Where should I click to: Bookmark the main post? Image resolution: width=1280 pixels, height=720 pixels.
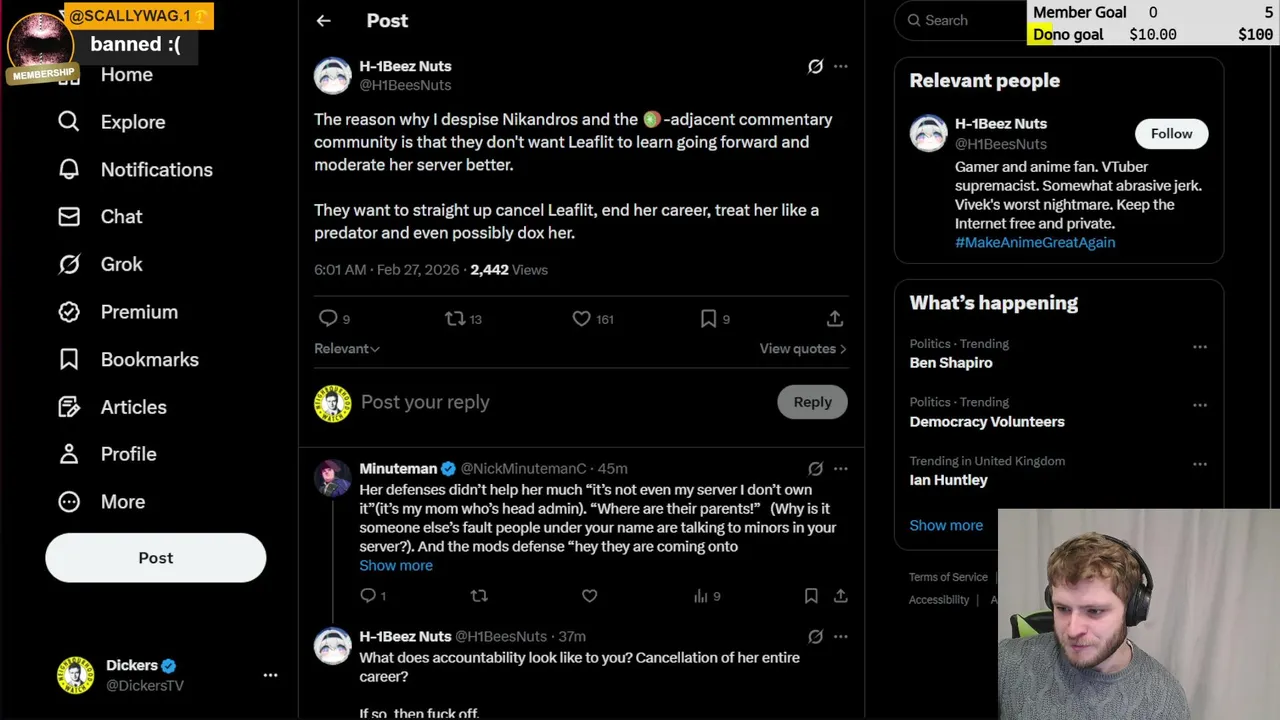tap(708, 319)
